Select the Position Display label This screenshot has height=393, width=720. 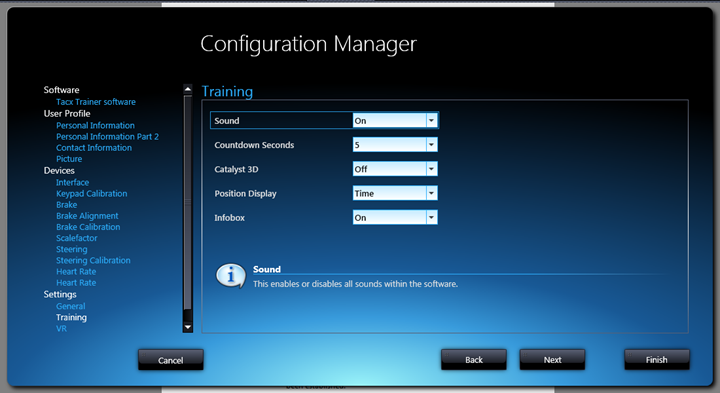click(245, 194)
